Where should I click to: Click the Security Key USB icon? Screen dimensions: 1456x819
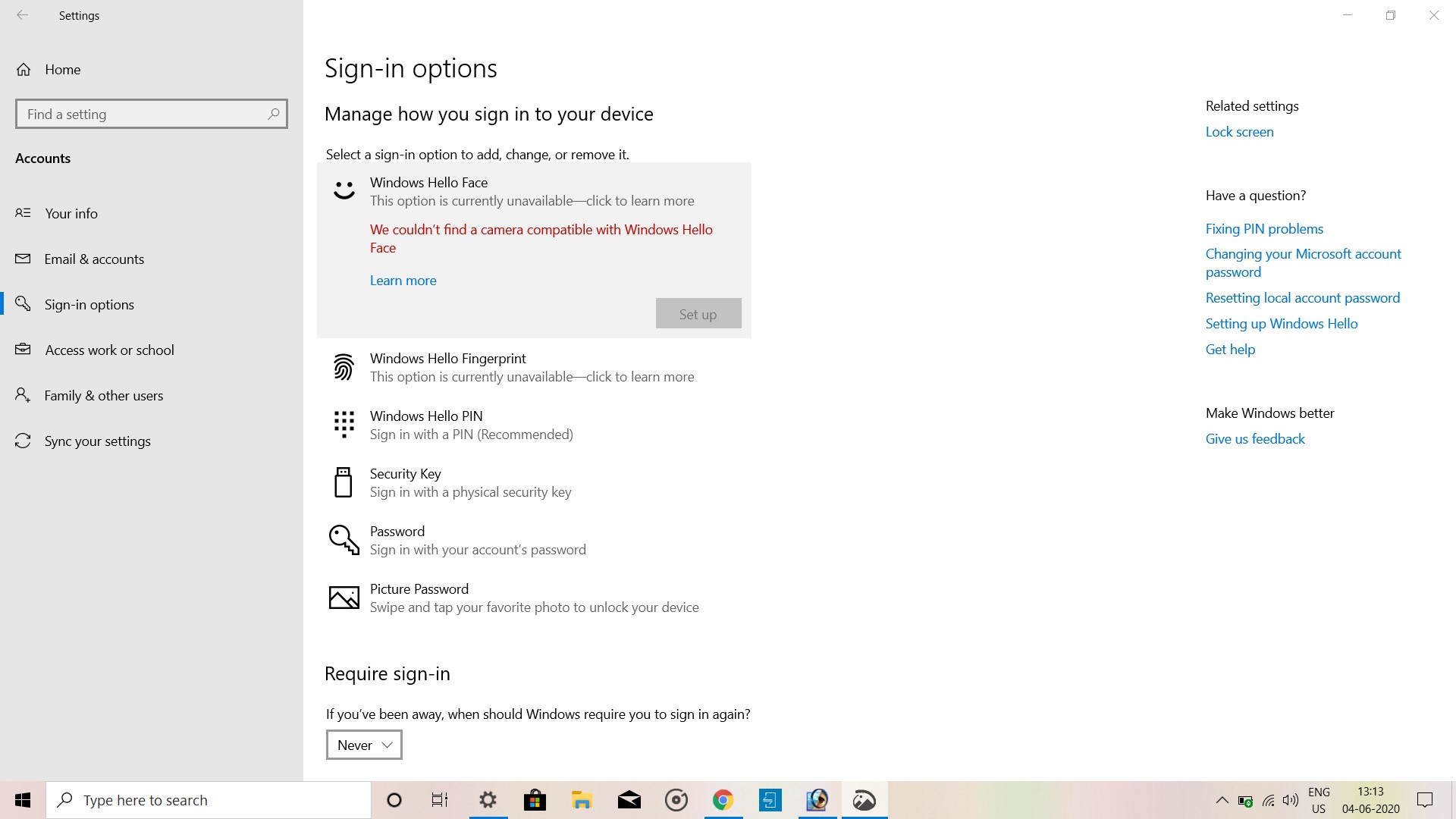coord(344,482)
